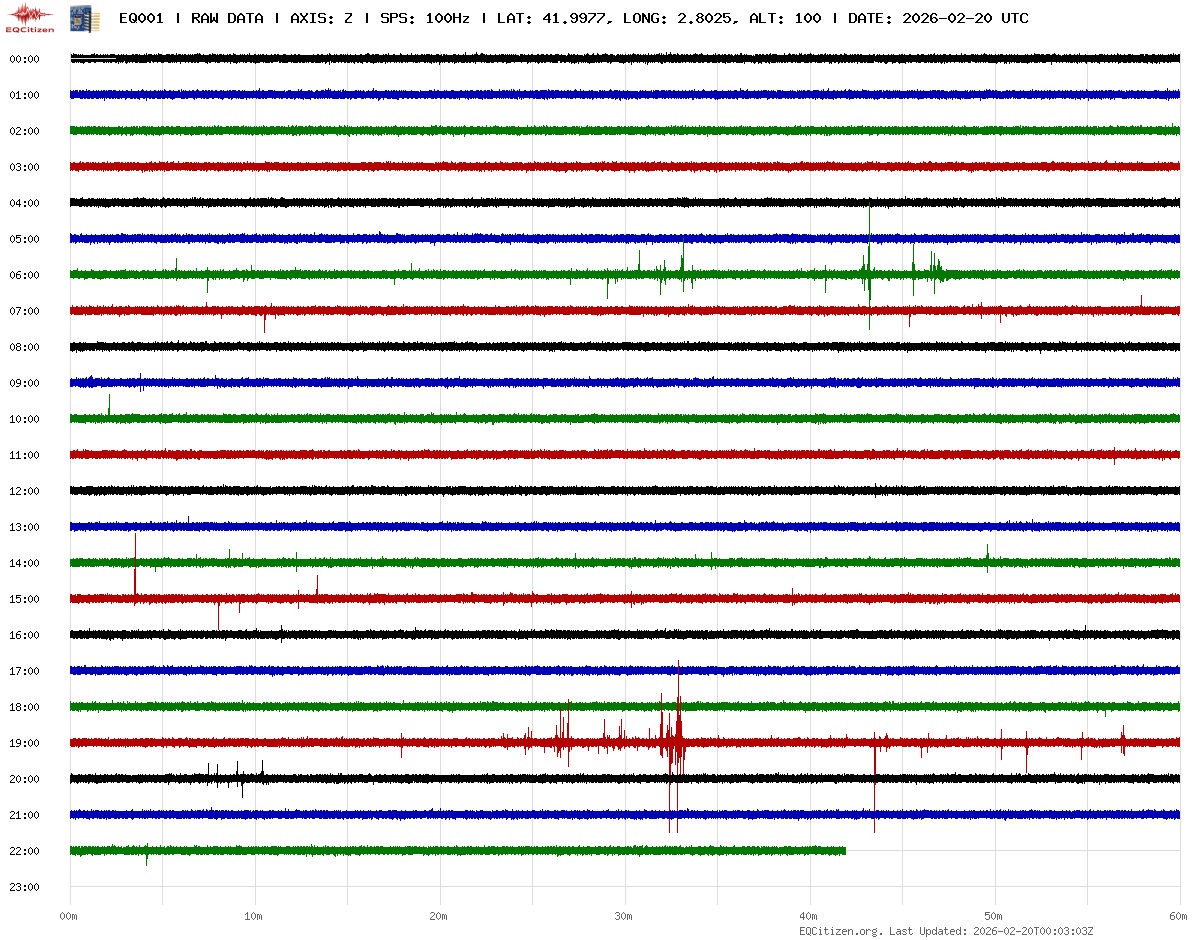The image size is (1200, 940).
Task: Click the circuit board icon in header
Action: coord(78,18)
